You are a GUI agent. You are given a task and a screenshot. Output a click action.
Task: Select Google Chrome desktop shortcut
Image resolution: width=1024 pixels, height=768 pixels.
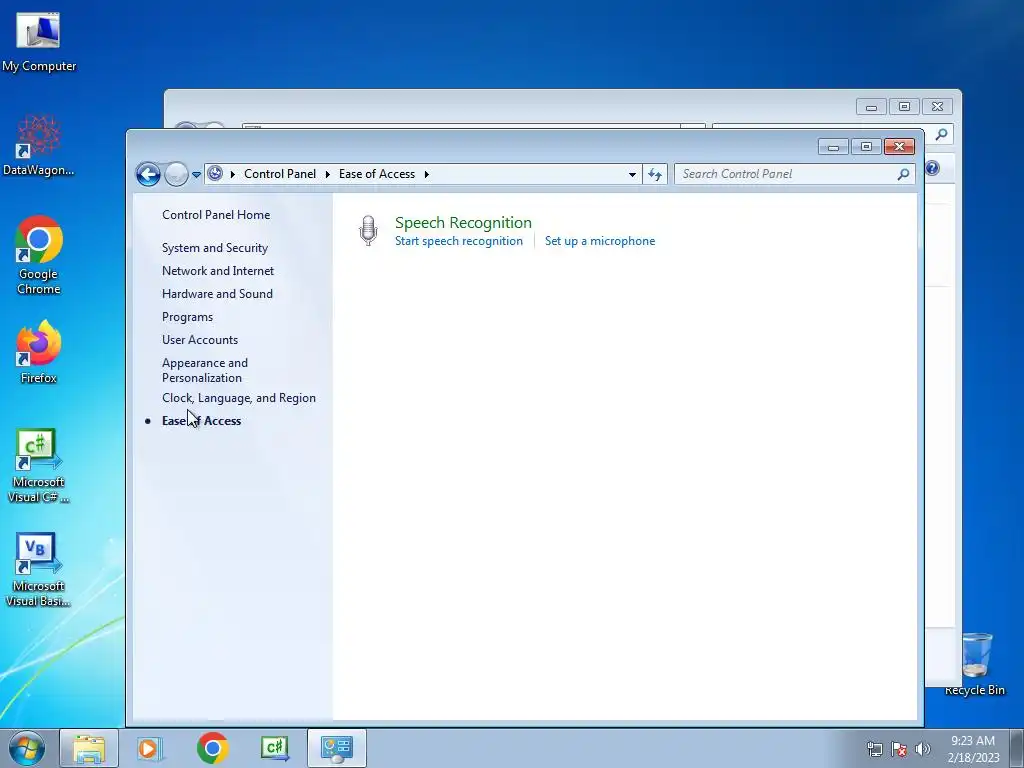pyautogui.click(x=39, y=255)
